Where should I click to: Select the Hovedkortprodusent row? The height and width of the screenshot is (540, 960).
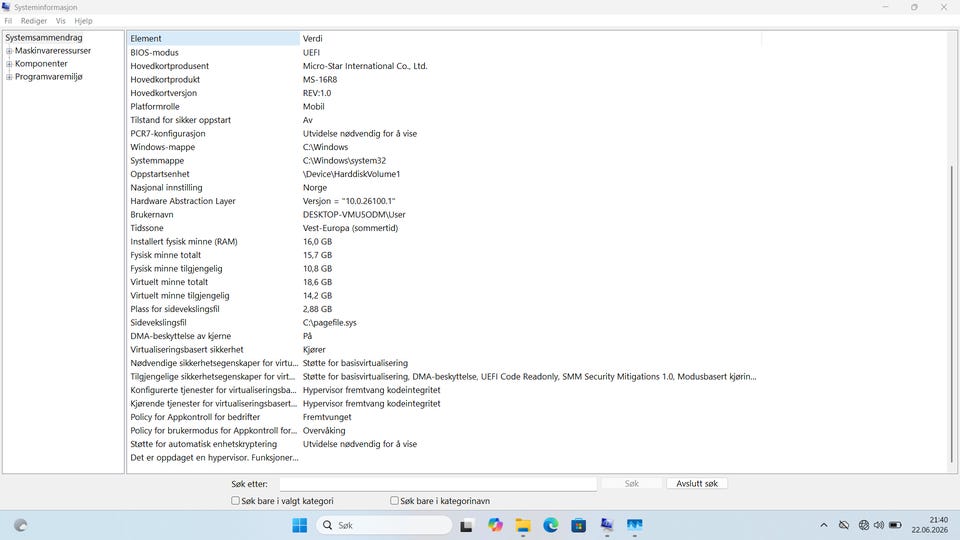pyautogui.click(x=444, y=66)
